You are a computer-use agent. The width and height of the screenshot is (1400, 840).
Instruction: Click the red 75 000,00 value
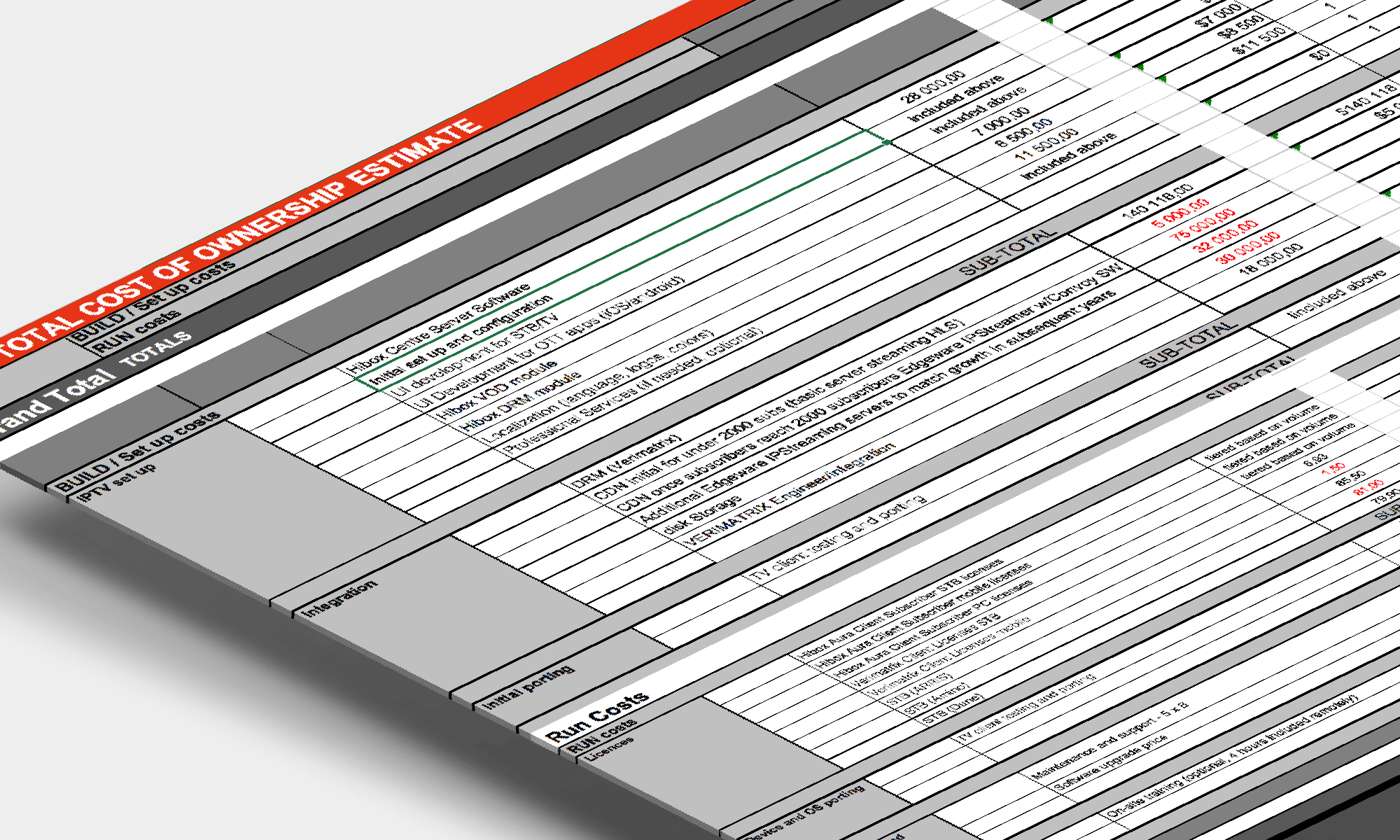click(1203, 224)
